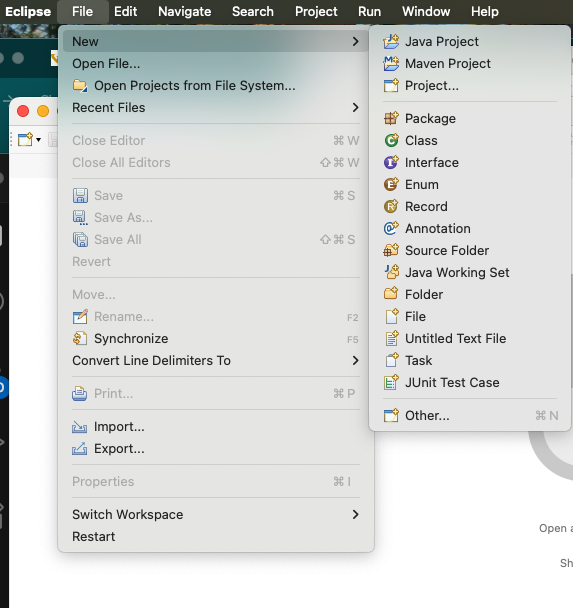Click the Import icon
This screenshot has width=573, height=608.
[x=79, y=427]
